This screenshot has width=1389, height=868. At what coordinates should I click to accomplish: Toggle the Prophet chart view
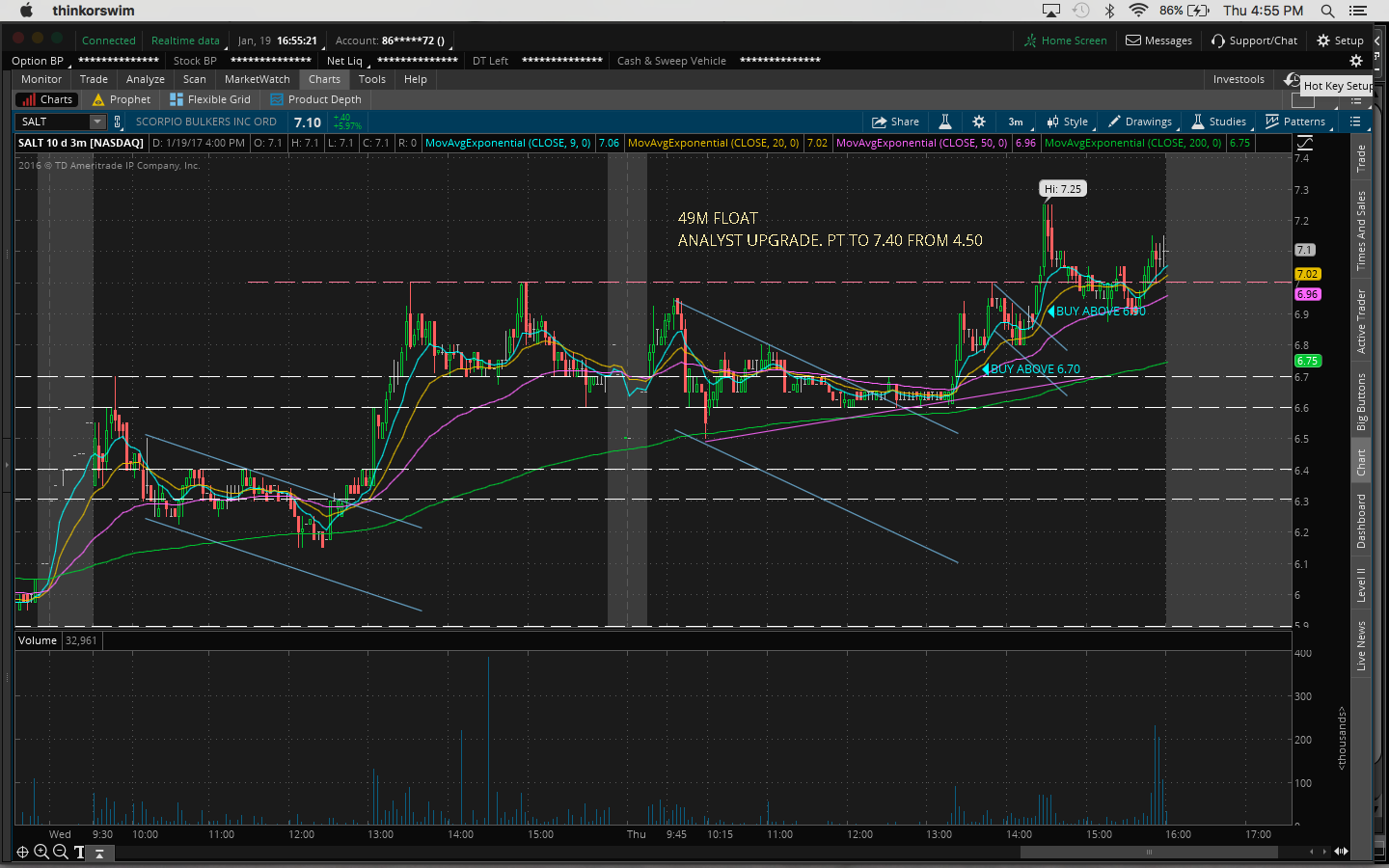pos(122,99)
